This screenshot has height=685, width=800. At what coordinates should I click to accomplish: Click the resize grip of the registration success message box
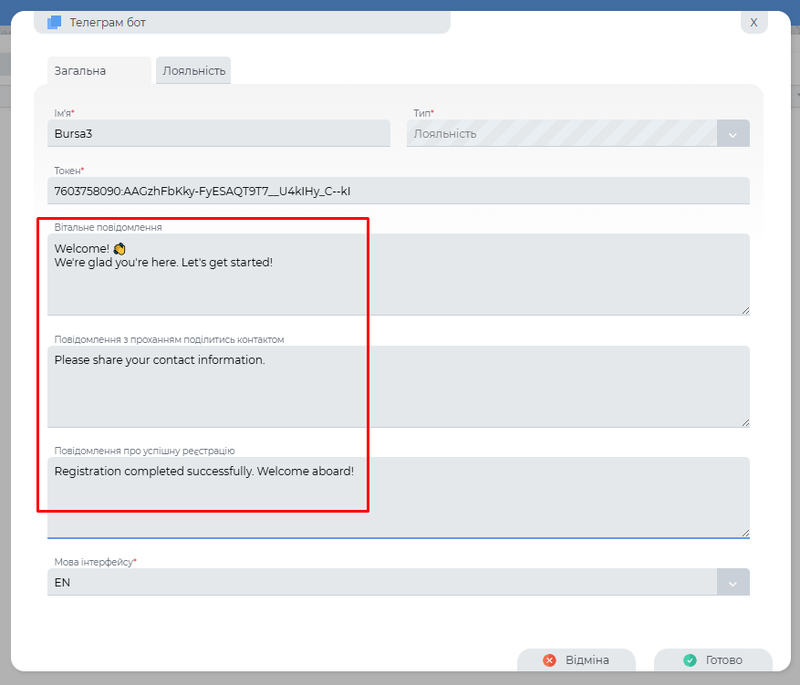(745, 533)
